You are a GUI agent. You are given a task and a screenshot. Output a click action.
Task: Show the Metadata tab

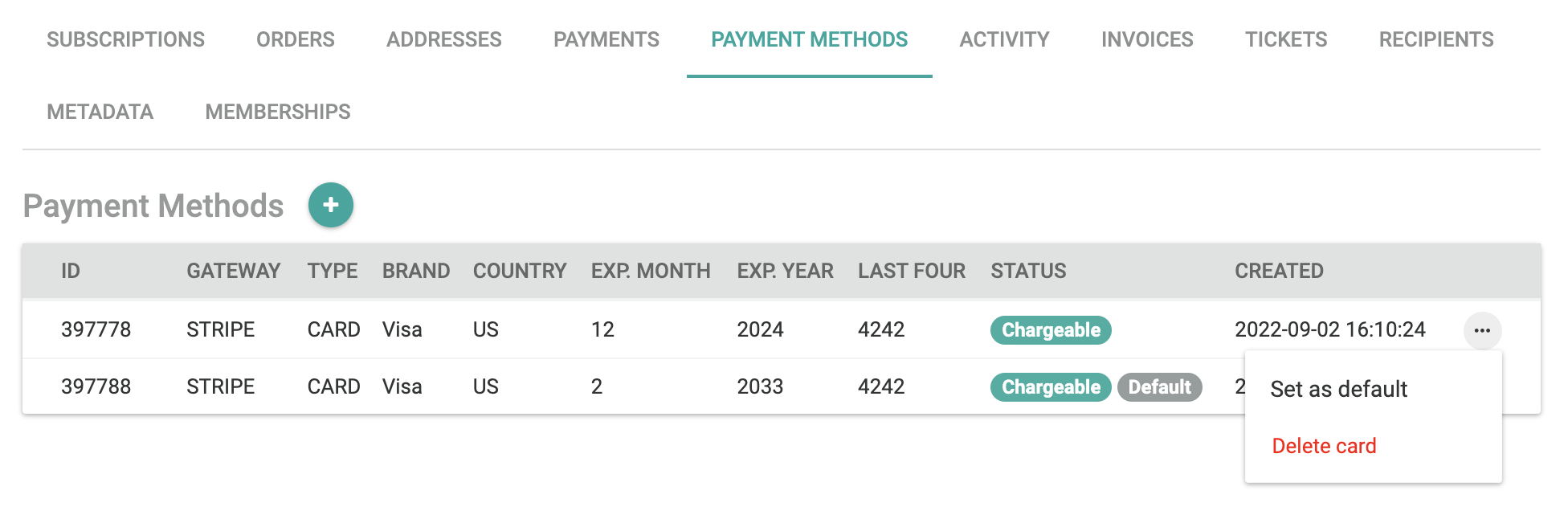click(100, 112)
